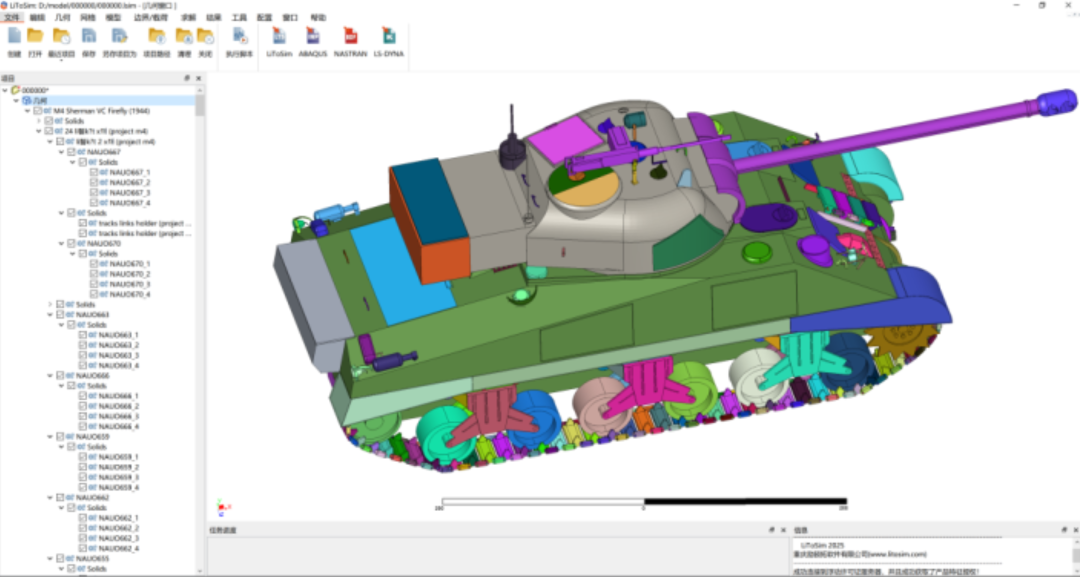Open the 几何 menu in the menu bar

coord(62,17)
